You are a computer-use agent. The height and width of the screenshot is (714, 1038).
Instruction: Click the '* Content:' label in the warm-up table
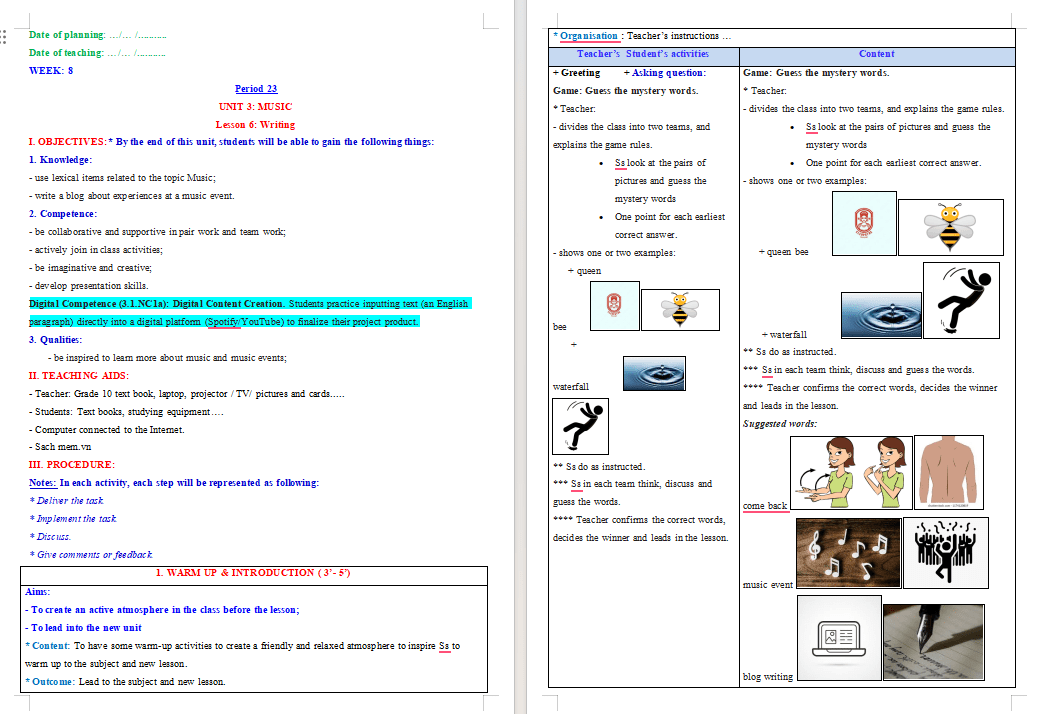[x=47, y=646]
